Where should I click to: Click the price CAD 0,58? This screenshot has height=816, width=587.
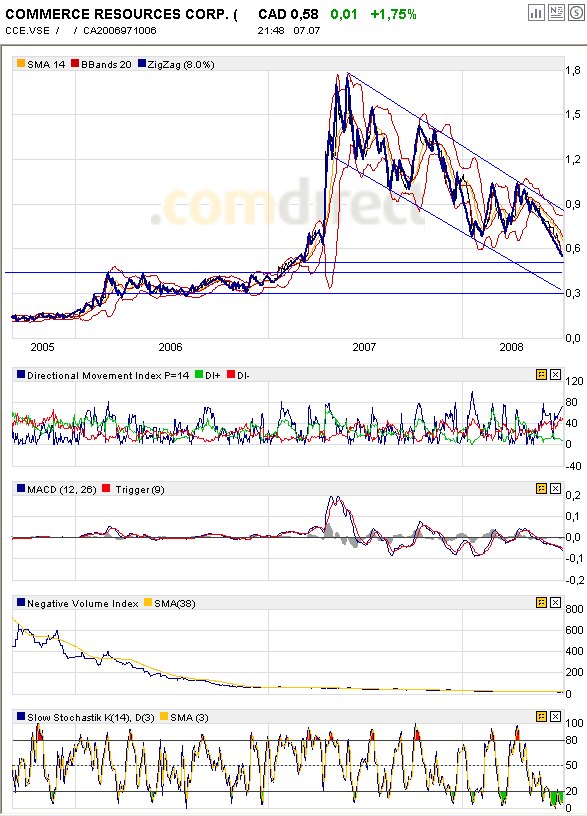click(x=288, y=14)
